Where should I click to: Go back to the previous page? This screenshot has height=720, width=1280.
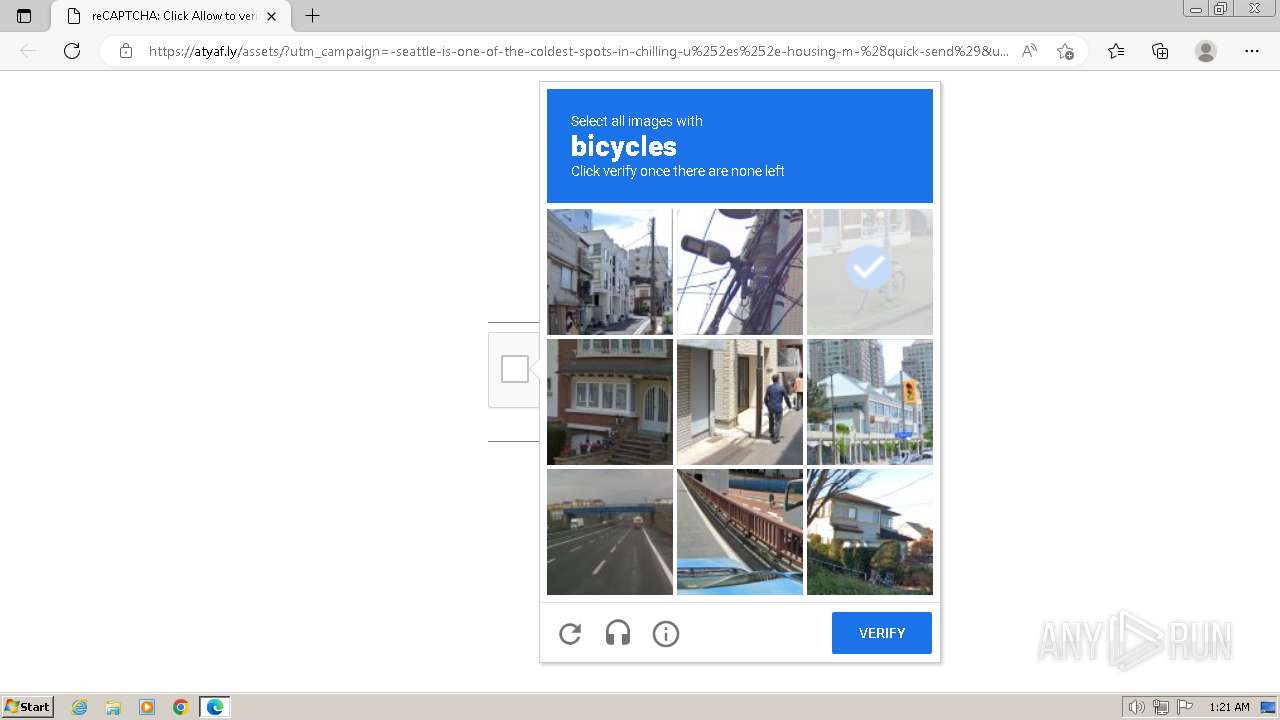(28, 51)
